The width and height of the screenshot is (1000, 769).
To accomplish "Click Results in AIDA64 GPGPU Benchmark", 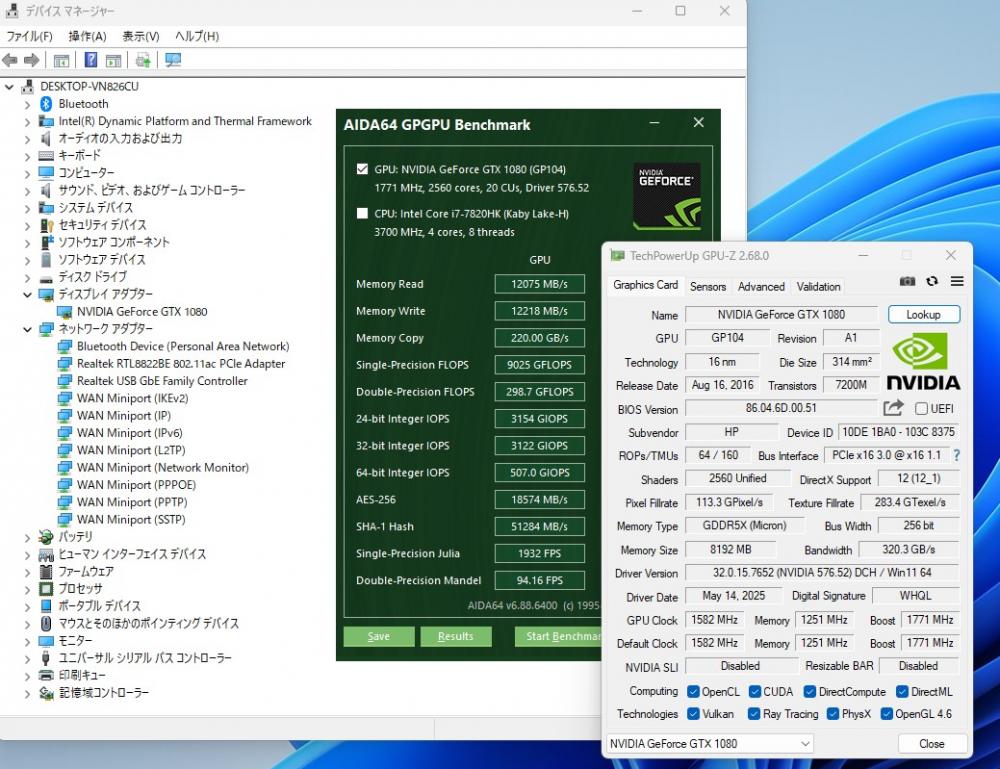I will coord(455,636).
